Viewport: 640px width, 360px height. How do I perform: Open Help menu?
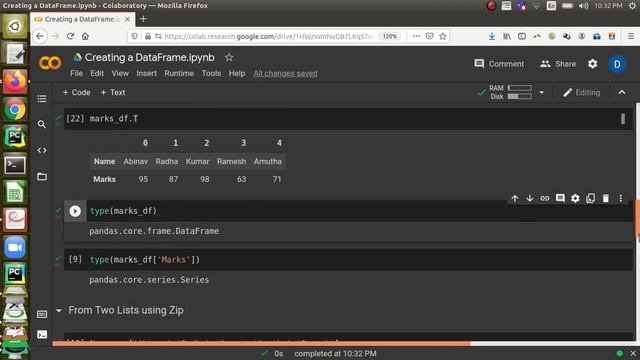pos(237,73)
